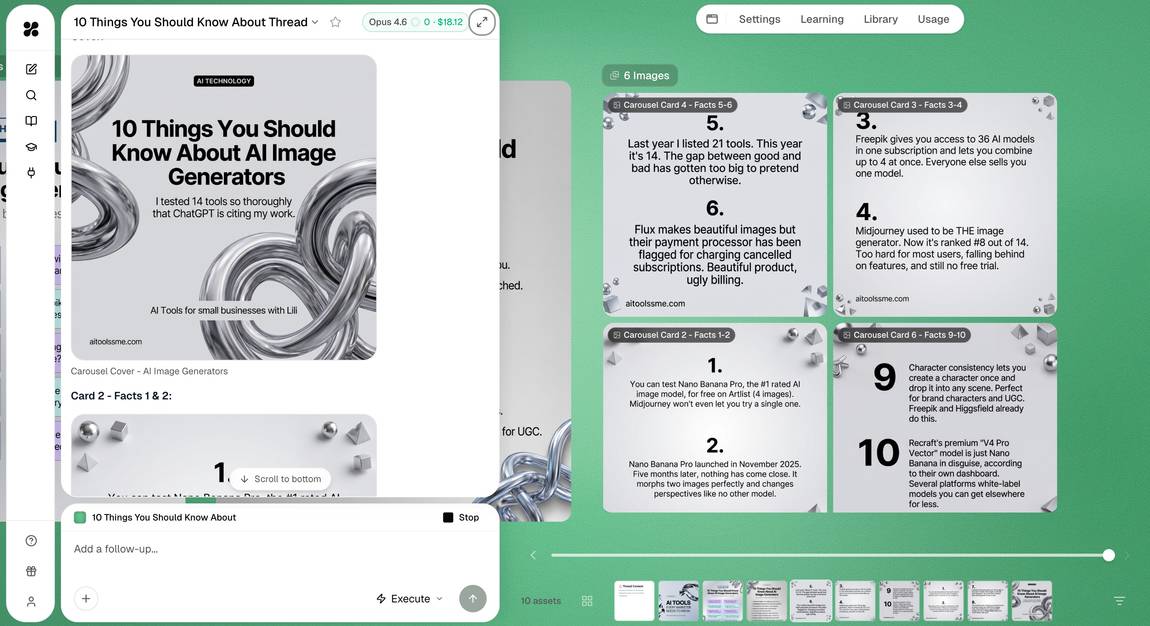Screen dimensions: 1150x626
Task: Open the Usage tab
Action: 933,19
